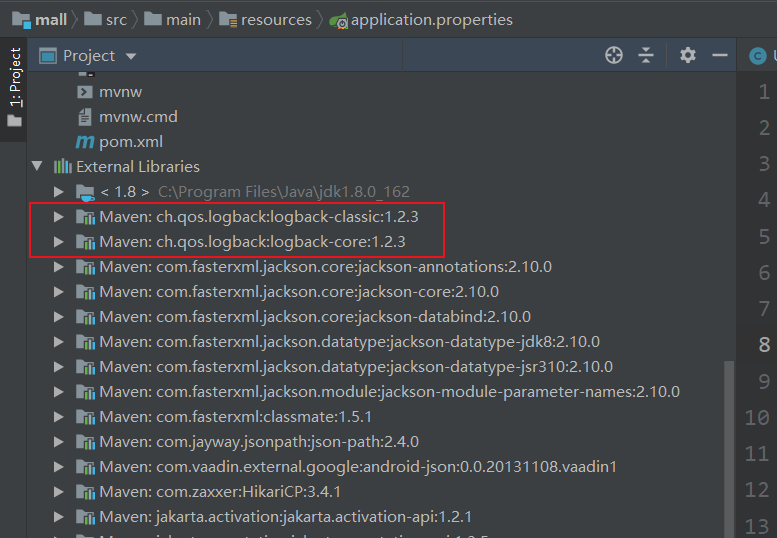Image resolution: width=777 pixels, height=538 pixels.
Task: Expand jackson-module-parameter-names:2.10.0 library
Action: (58, 391)
